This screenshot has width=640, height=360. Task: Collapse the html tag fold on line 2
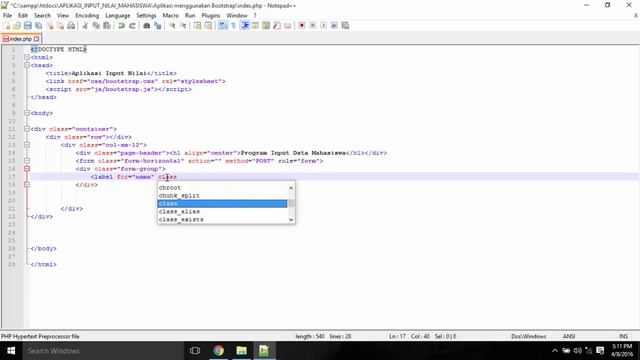(x=27, y=57)
